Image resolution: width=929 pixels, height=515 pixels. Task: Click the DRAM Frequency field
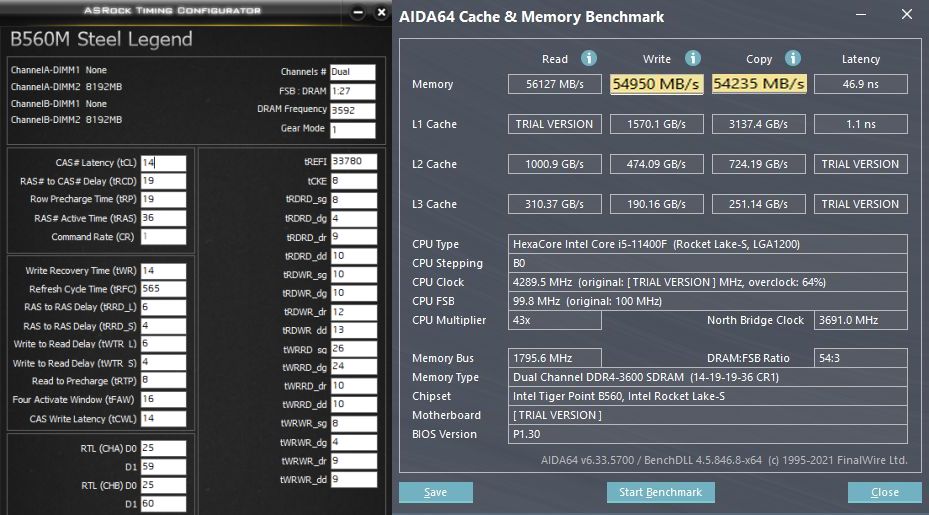tap(353, 111)
